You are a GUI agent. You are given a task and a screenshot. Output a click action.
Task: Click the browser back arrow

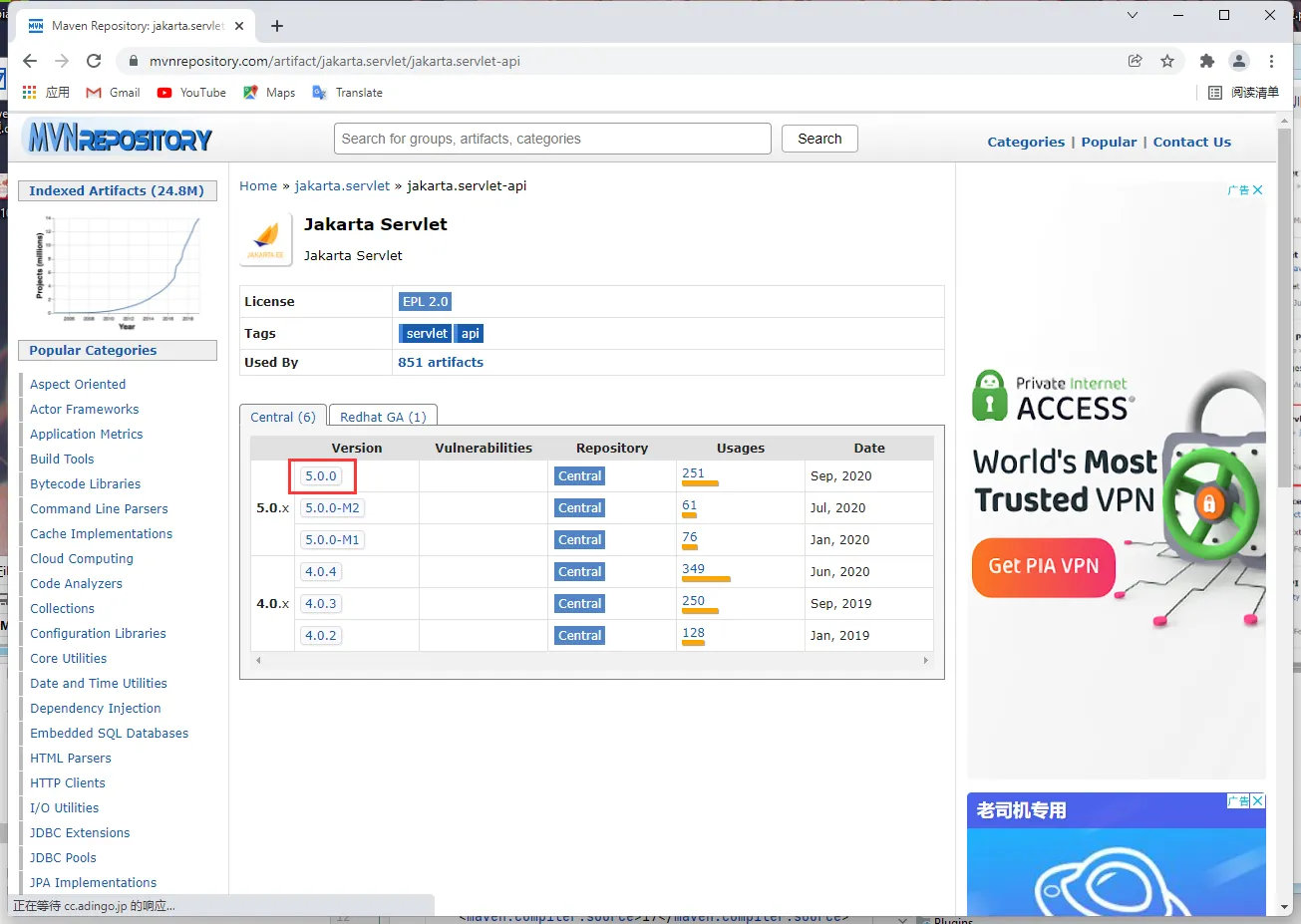[30, 61]
